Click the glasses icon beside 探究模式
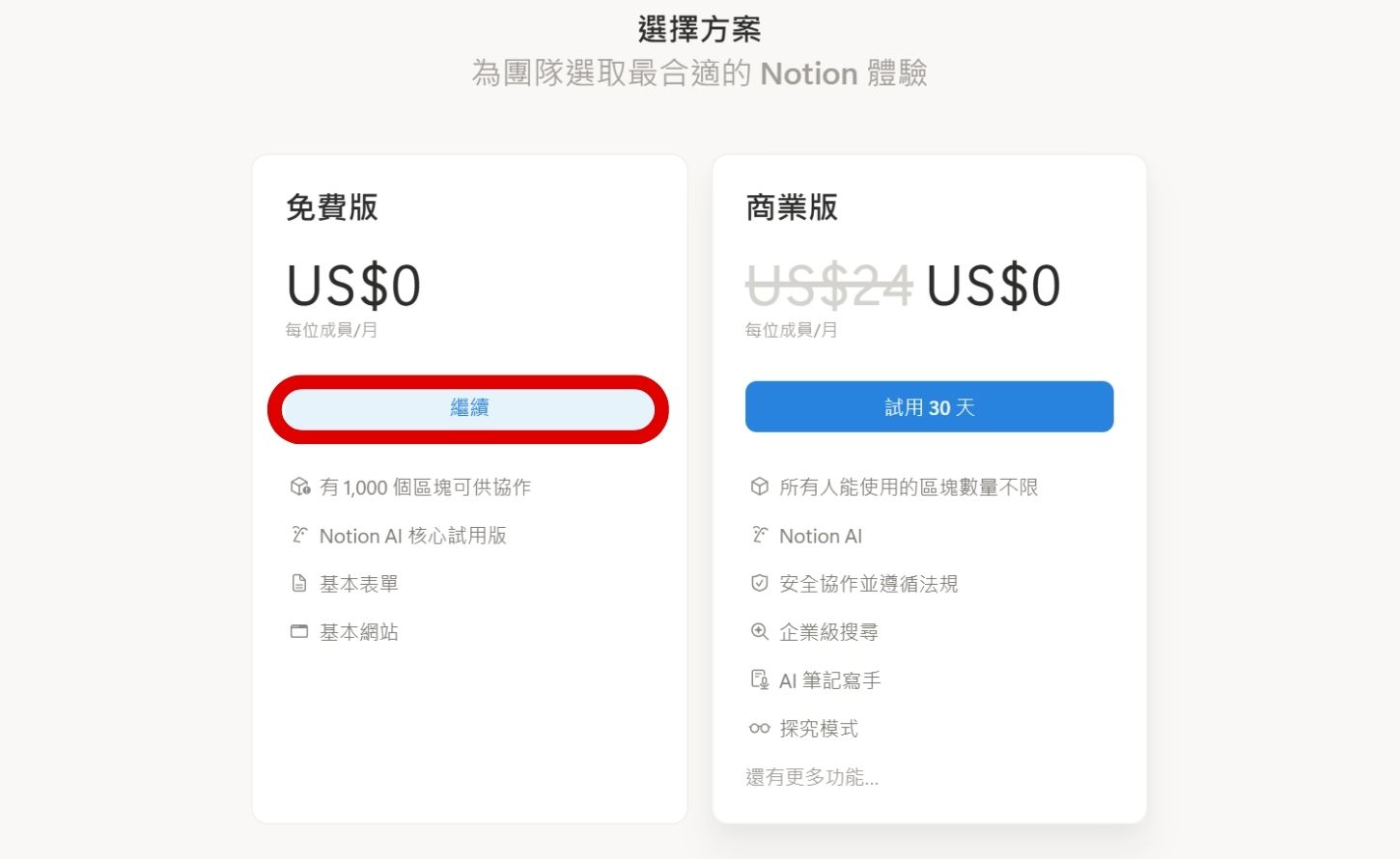This screenshot has width=1400, height=859. click(759, 728)
